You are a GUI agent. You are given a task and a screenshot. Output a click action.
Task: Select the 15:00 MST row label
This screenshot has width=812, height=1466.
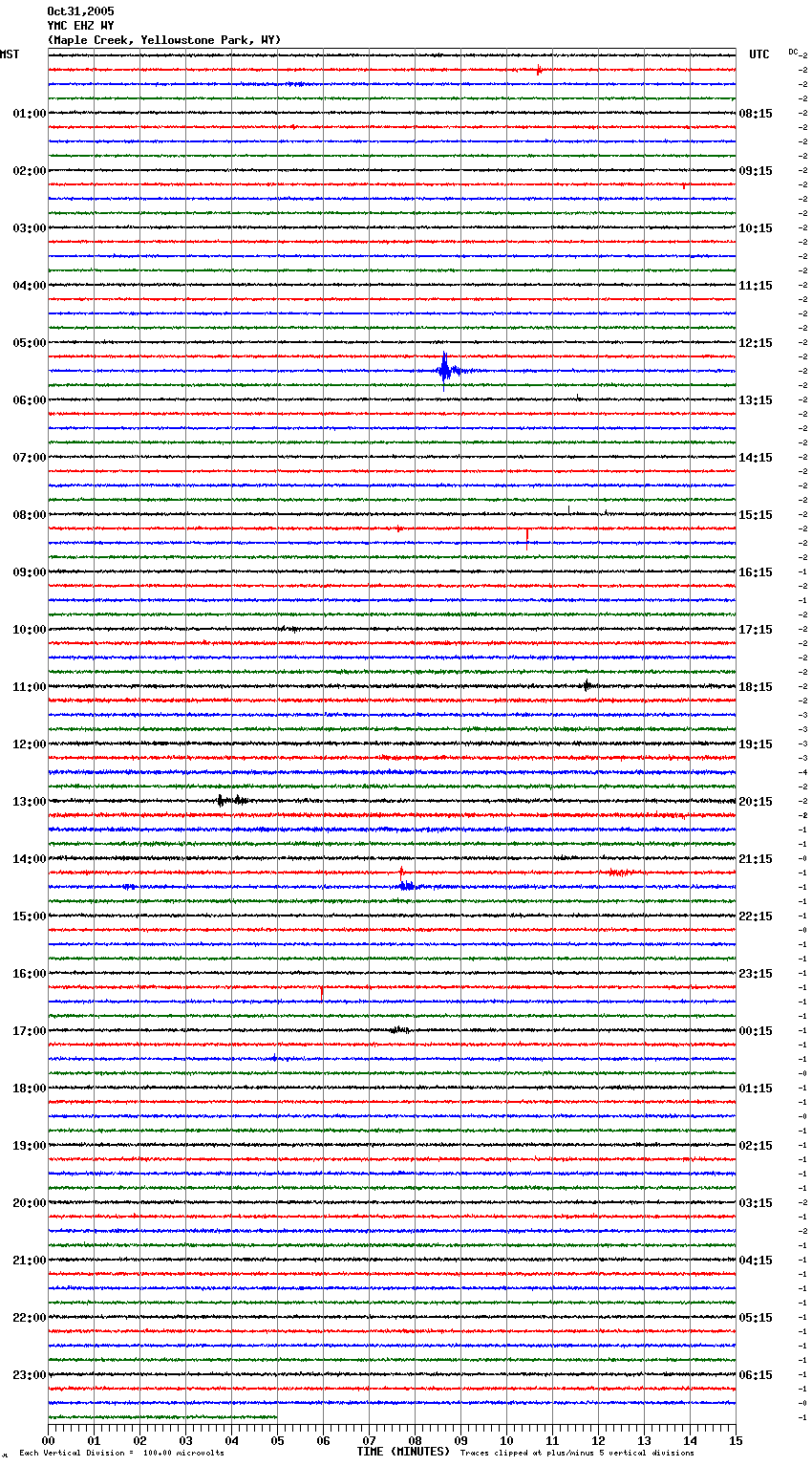tap(29, 916)
